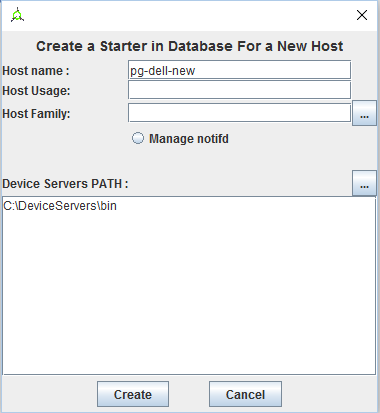
Task: Click the Host Family label
Action: (36, 114)
